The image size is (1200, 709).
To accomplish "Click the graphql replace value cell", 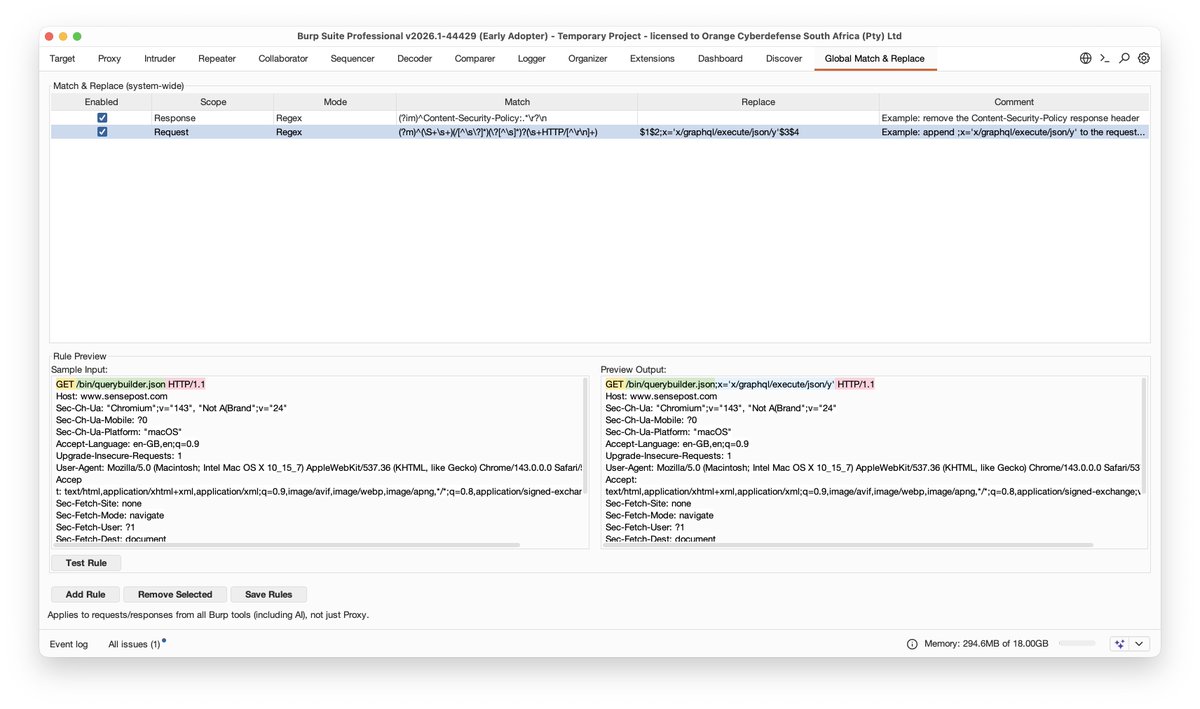I will [758, 132].
